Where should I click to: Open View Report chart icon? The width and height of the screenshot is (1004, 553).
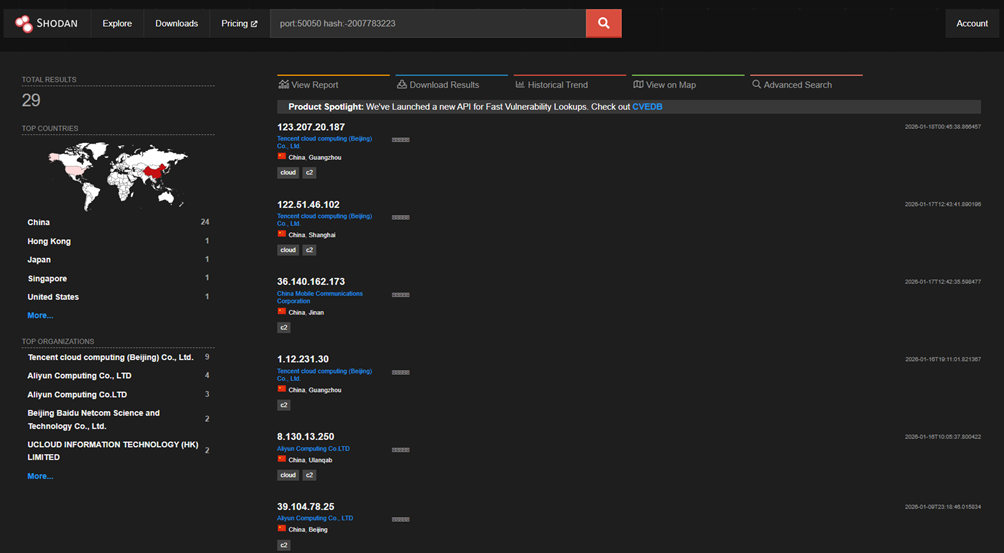tap(284, 85)
